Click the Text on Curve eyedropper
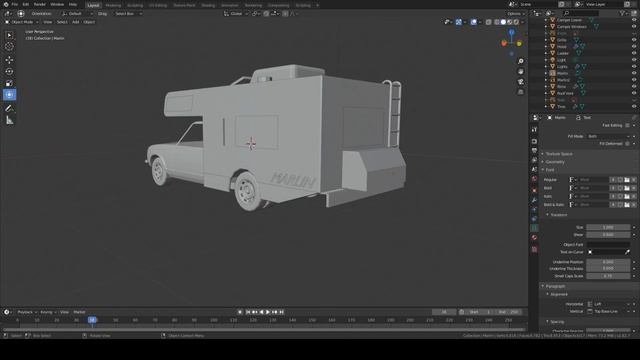This screenshot has height=360, width=640. tap(627, 252)
